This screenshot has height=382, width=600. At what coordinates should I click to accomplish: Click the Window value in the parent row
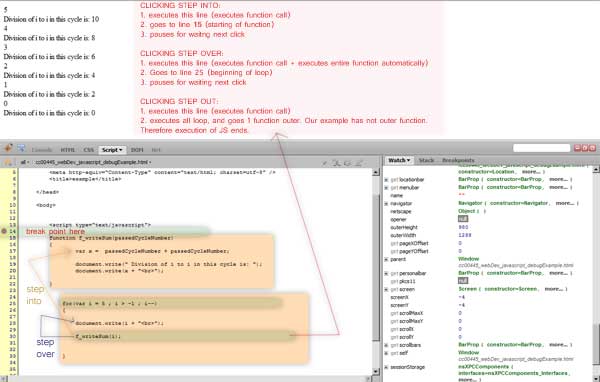(x=468, y=259)
